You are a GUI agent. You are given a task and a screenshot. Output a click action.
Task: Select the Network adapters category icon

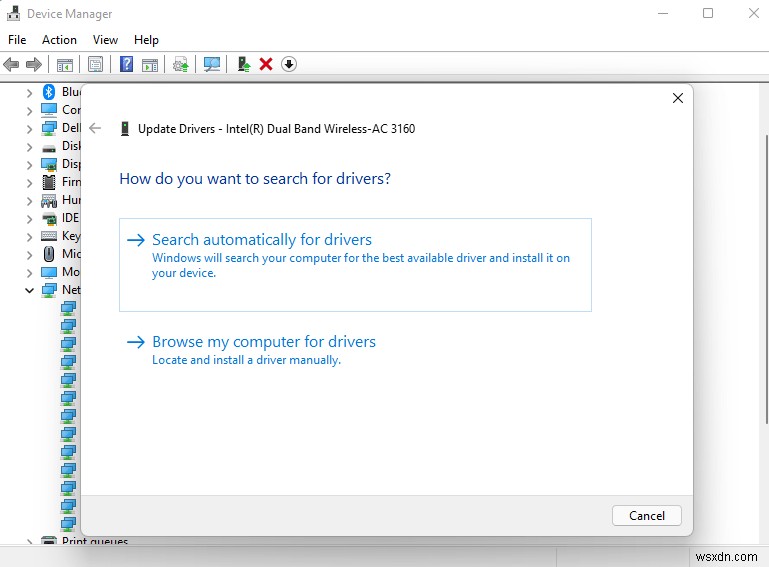(x=49, y=290)
